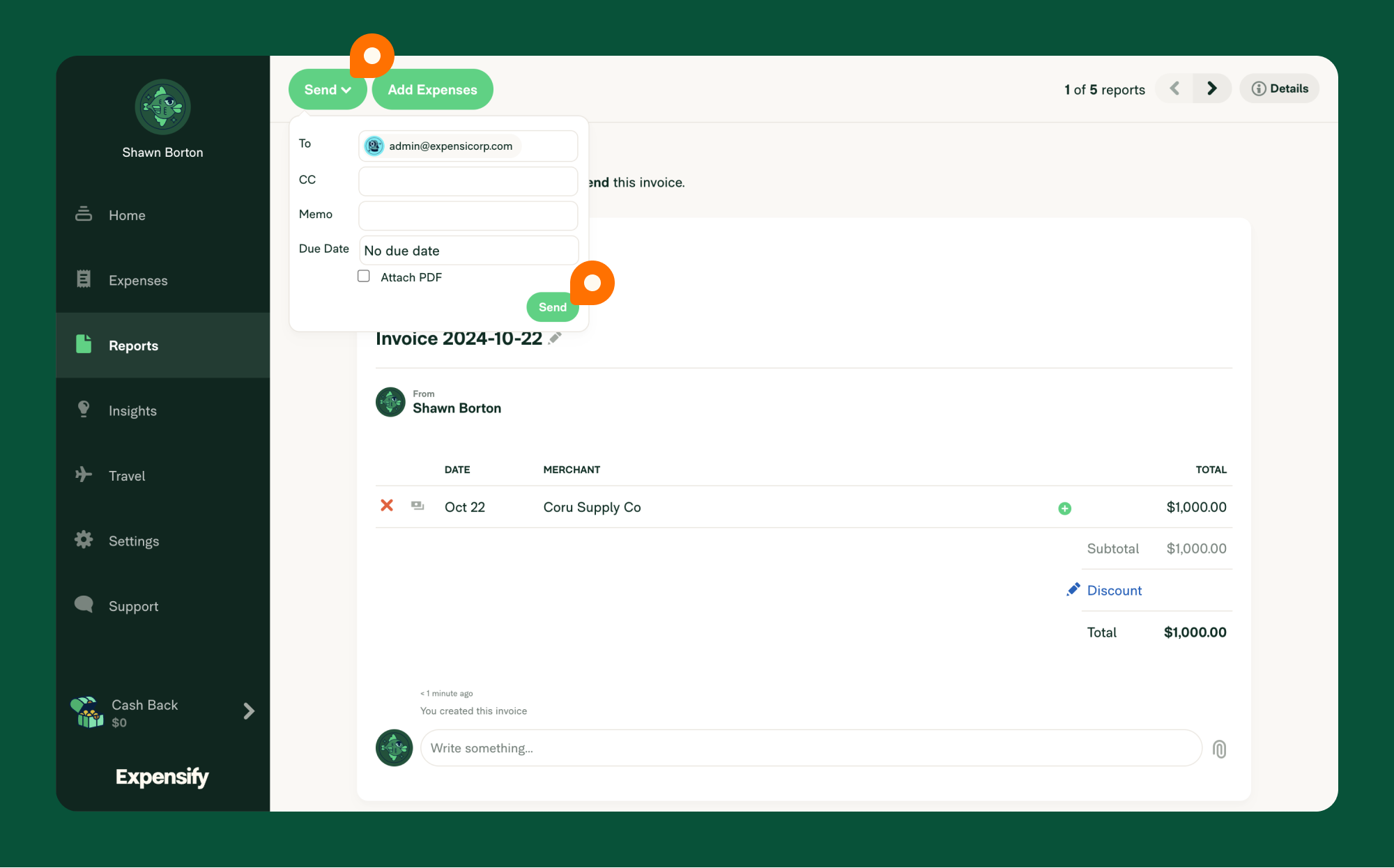Toggle the Attach PDF checkbox

(363, 277)
